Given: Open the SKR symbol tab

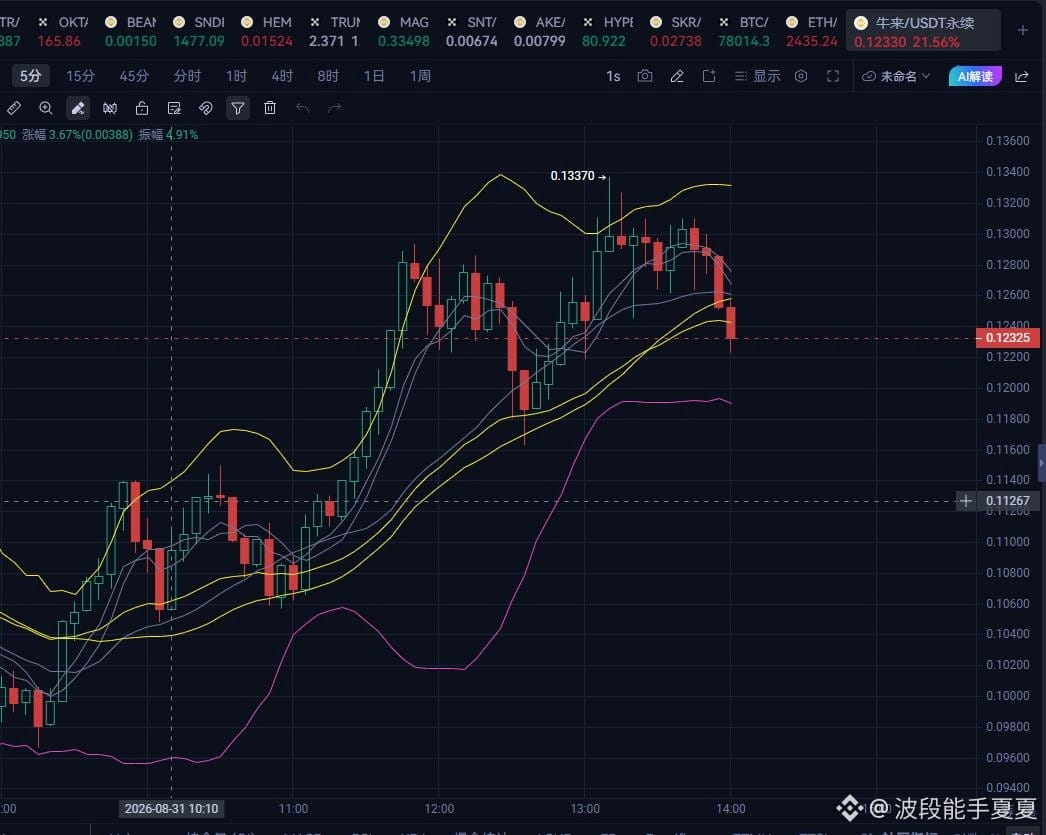Looking at the screenshot, I should 676,31.
